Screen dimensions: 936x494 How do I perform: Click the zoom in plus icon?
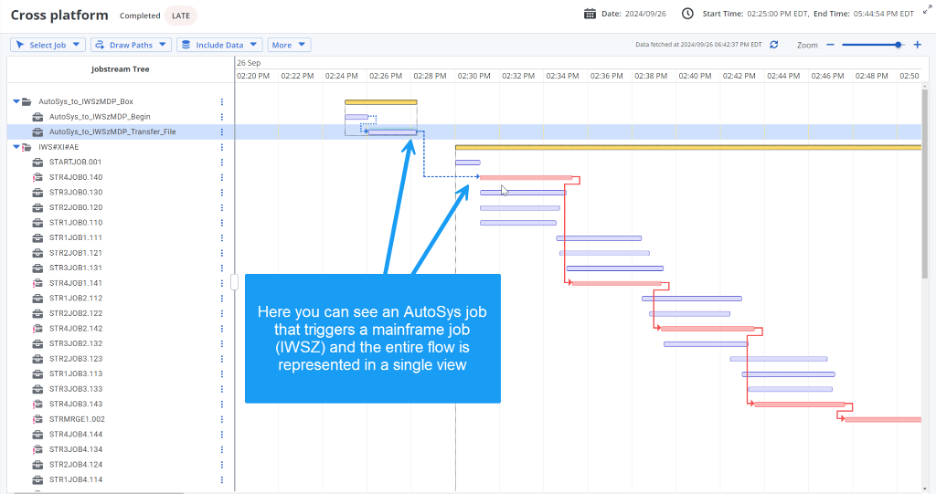click(917, 45)
